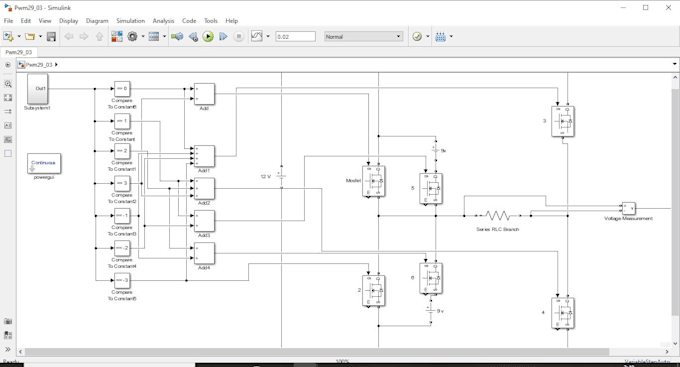
Task: Open the Help menu
Action: [x=232, y=21]
